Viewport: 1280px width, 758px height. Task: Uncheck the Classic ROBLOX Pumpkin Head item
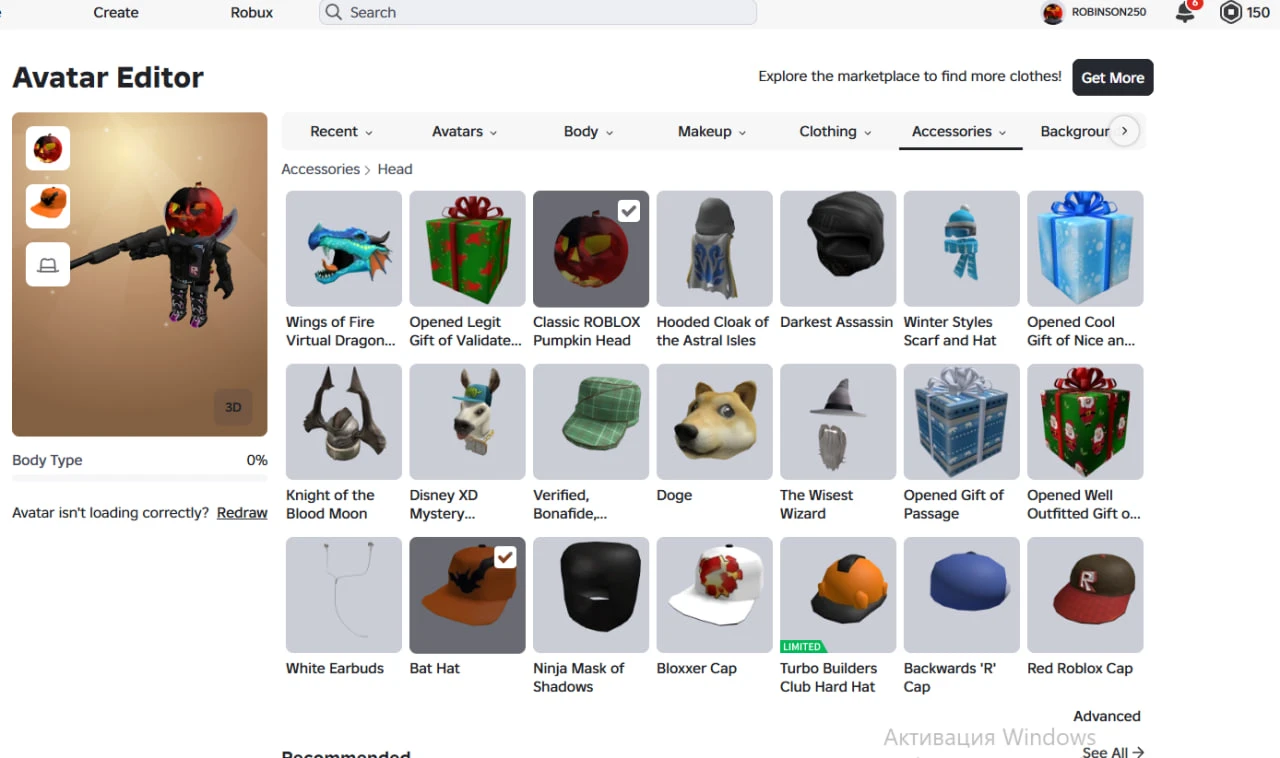tap(629, 211)
